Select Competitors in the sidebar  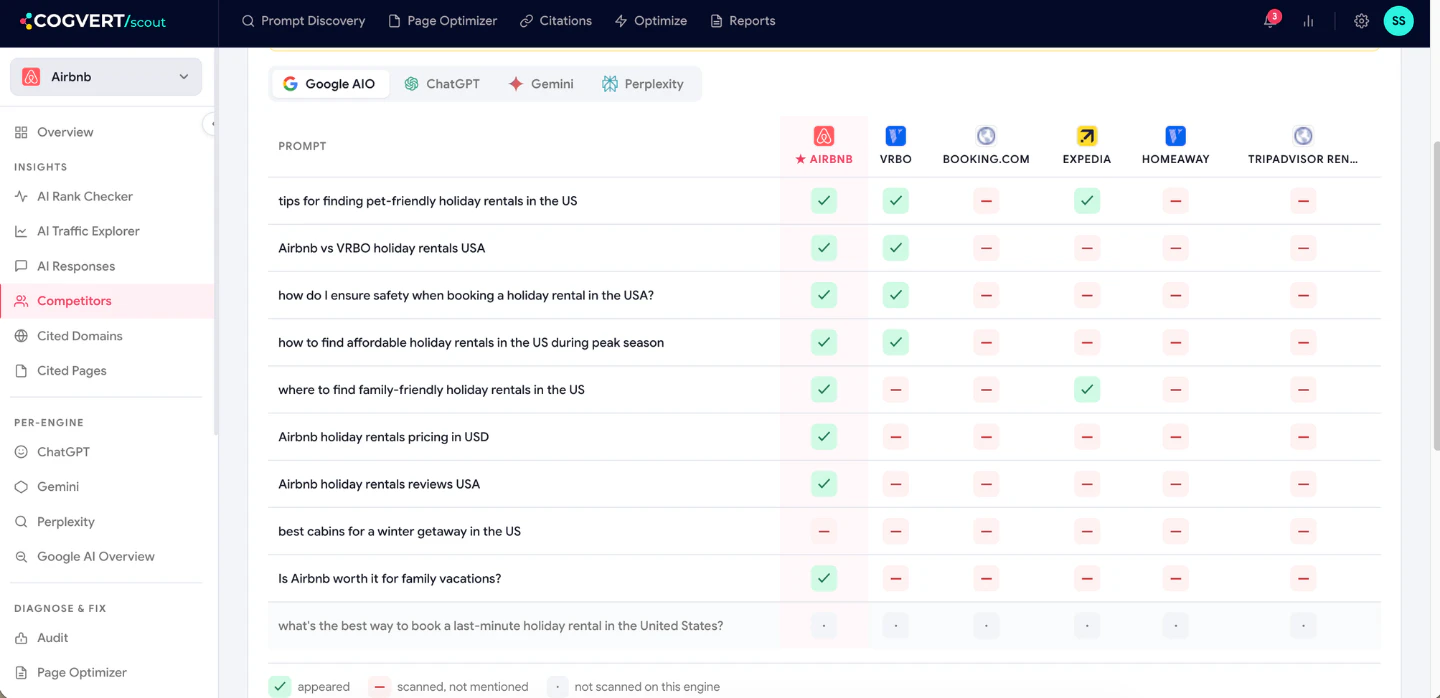tap(106, 301)
